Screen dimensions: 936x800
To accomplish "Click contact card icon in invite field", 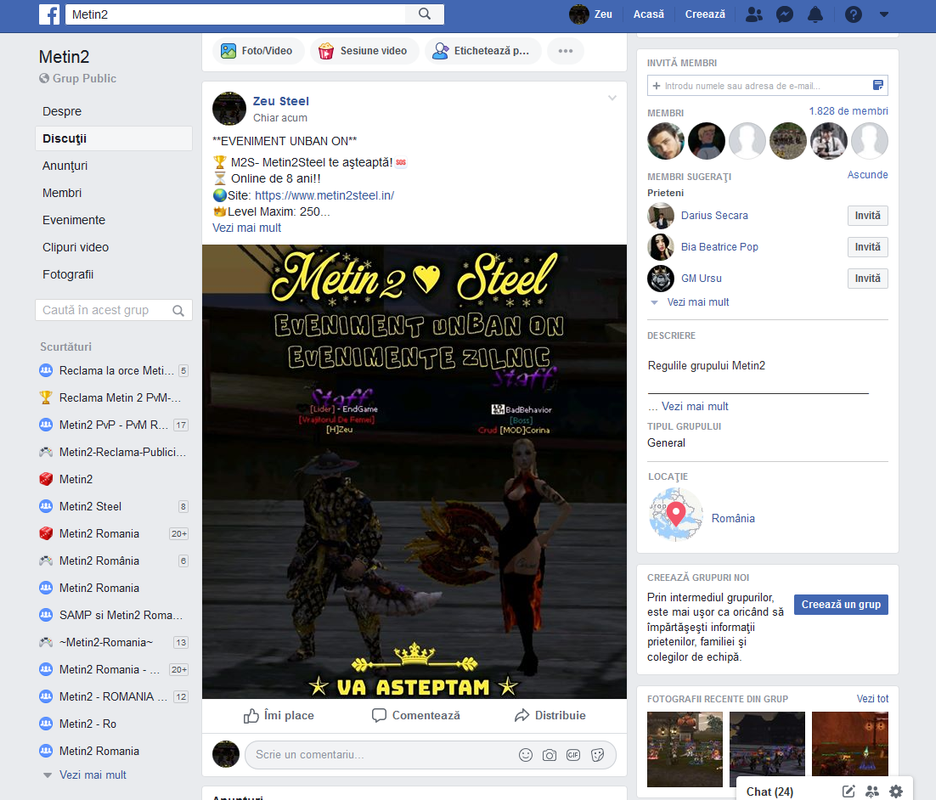I will [x=878, y=85].
